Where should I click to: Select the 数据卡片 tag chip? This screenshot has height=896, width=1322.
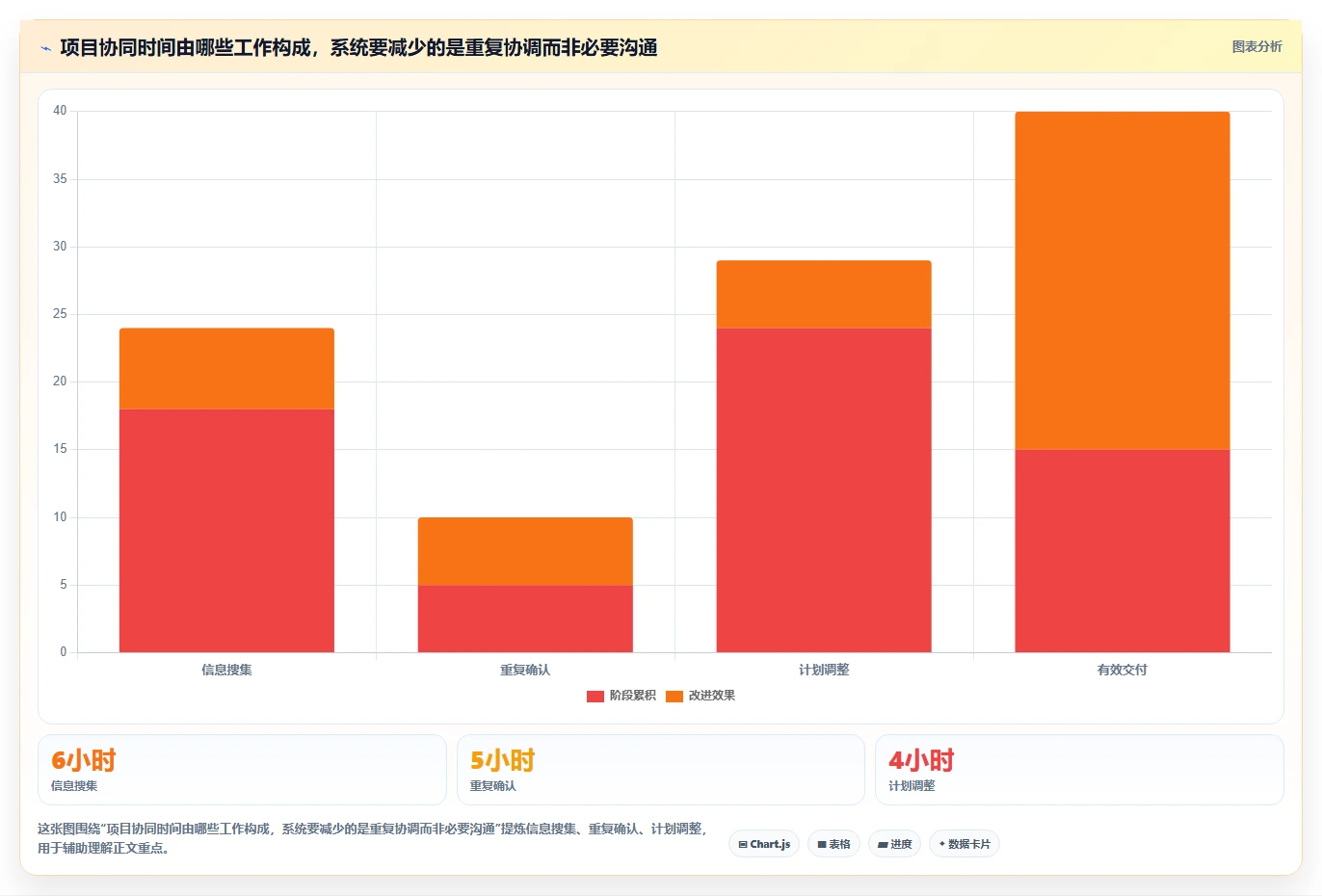964,844
